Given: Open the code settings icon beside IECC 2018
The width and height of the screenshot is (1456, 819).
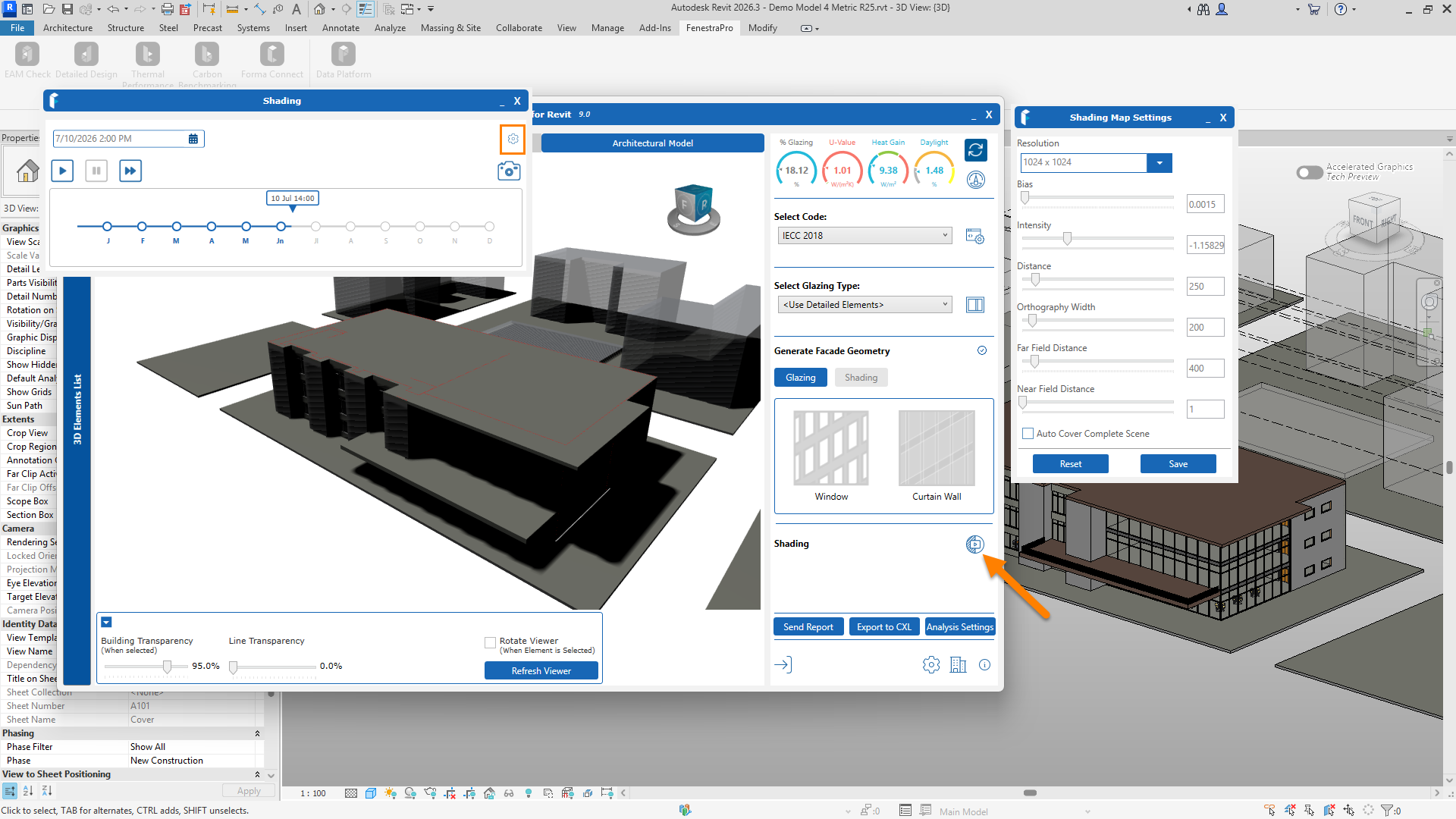Looking at the screenshot, I should 975,236.
